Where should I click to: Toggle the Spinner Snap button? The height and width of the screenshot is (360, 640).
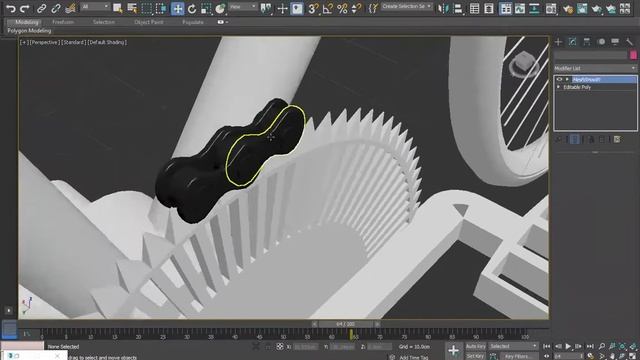(356, 8)
